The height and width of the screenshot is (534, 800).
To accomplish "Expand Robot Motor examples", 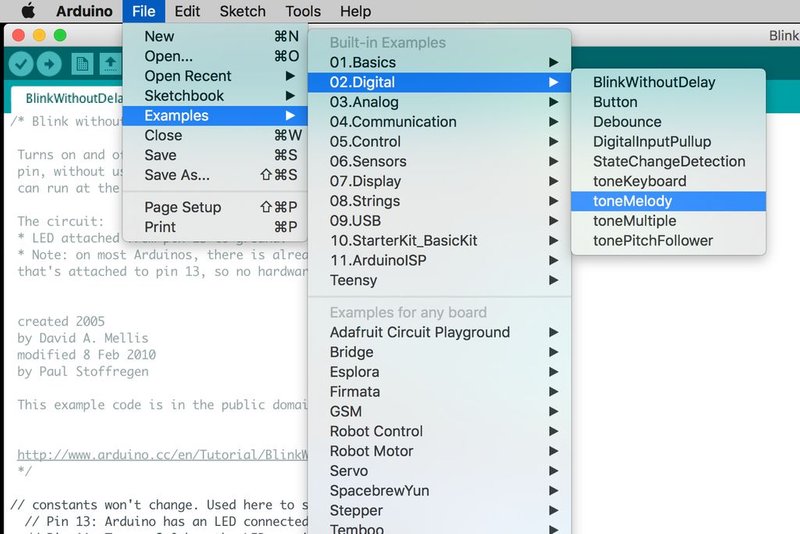I will tap(439, 451).
